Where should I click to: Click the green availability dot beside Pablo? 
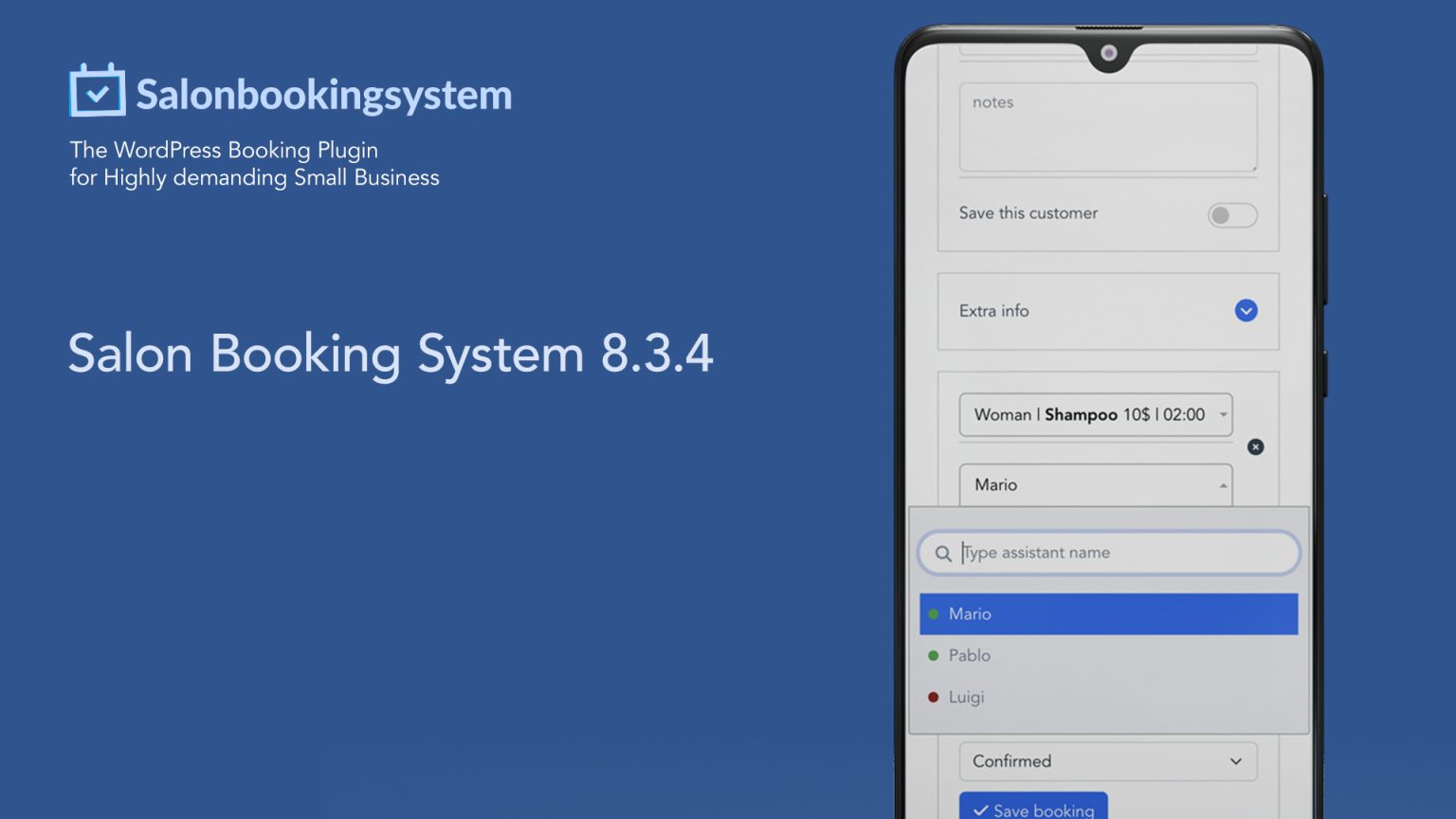tap(932, 655)
